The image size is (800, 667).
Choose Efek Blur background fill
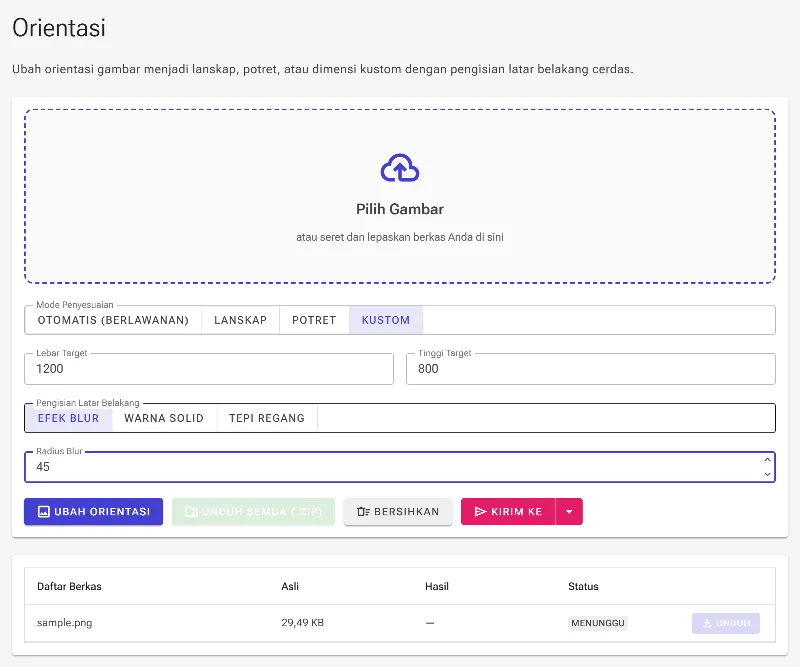68,418
